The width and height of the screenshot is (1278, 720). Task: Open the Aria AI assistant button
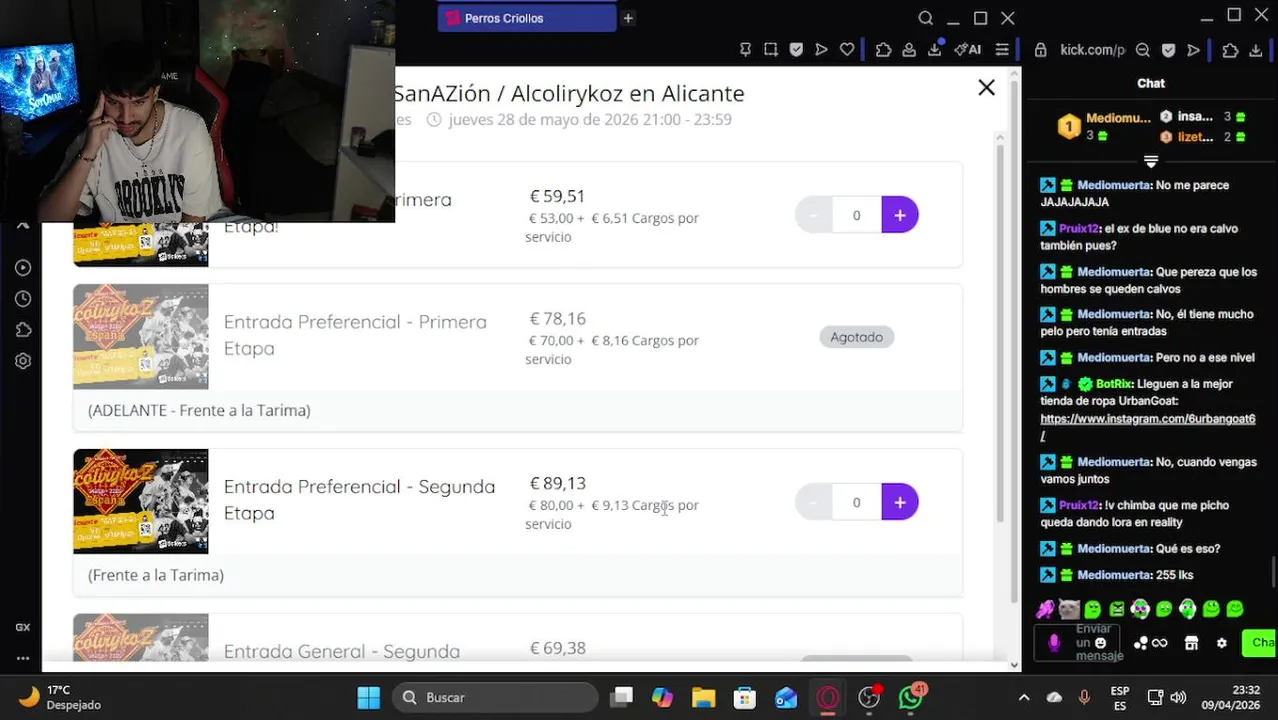pos(968,50)
